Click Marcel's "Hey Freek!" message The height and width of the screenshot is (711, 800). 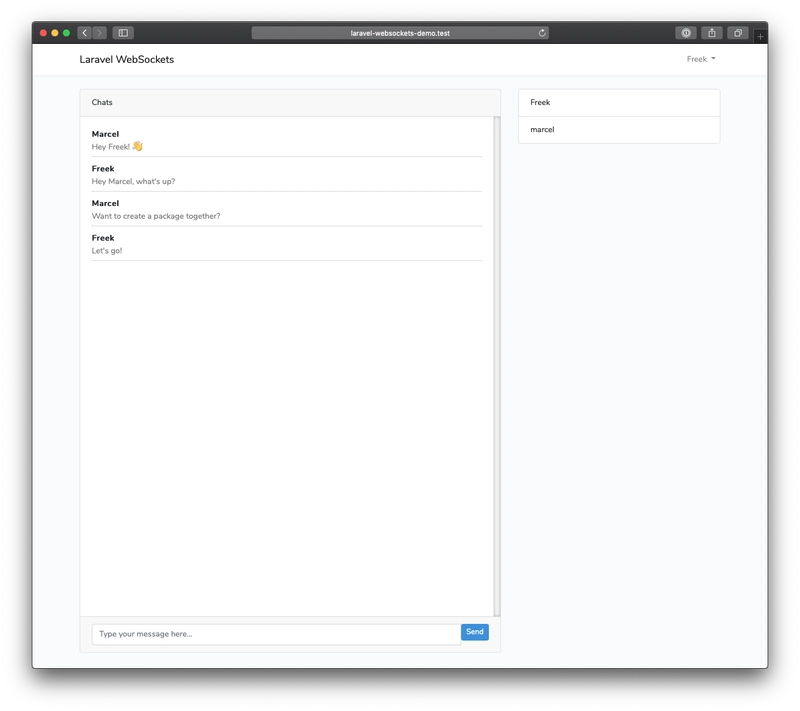[x=117, y=147]
